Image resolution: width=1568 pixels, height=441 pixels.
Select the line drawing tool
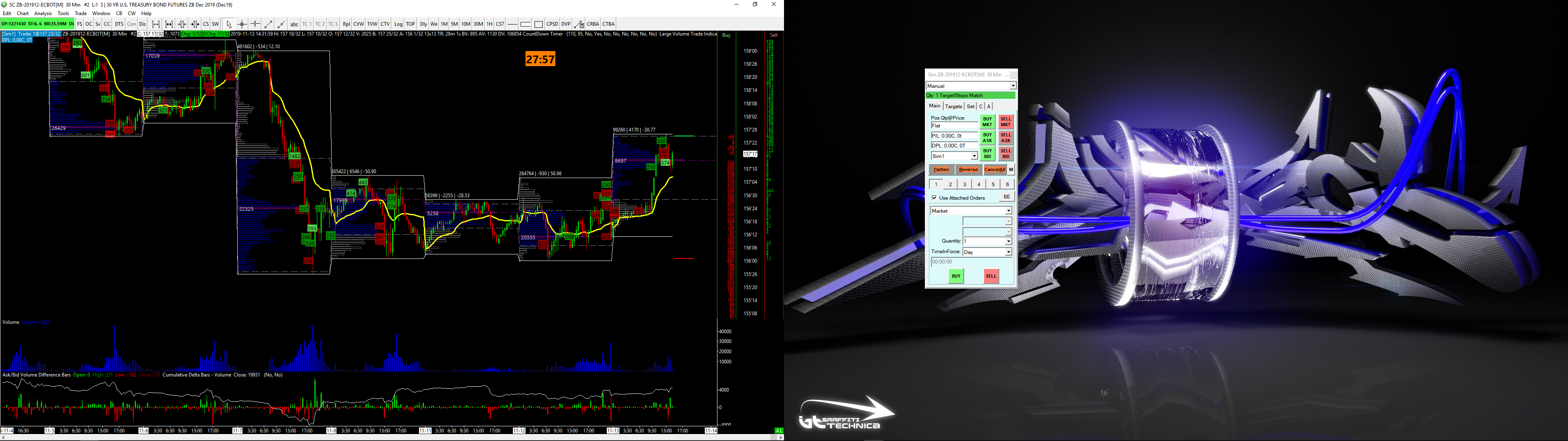[268, 24]
